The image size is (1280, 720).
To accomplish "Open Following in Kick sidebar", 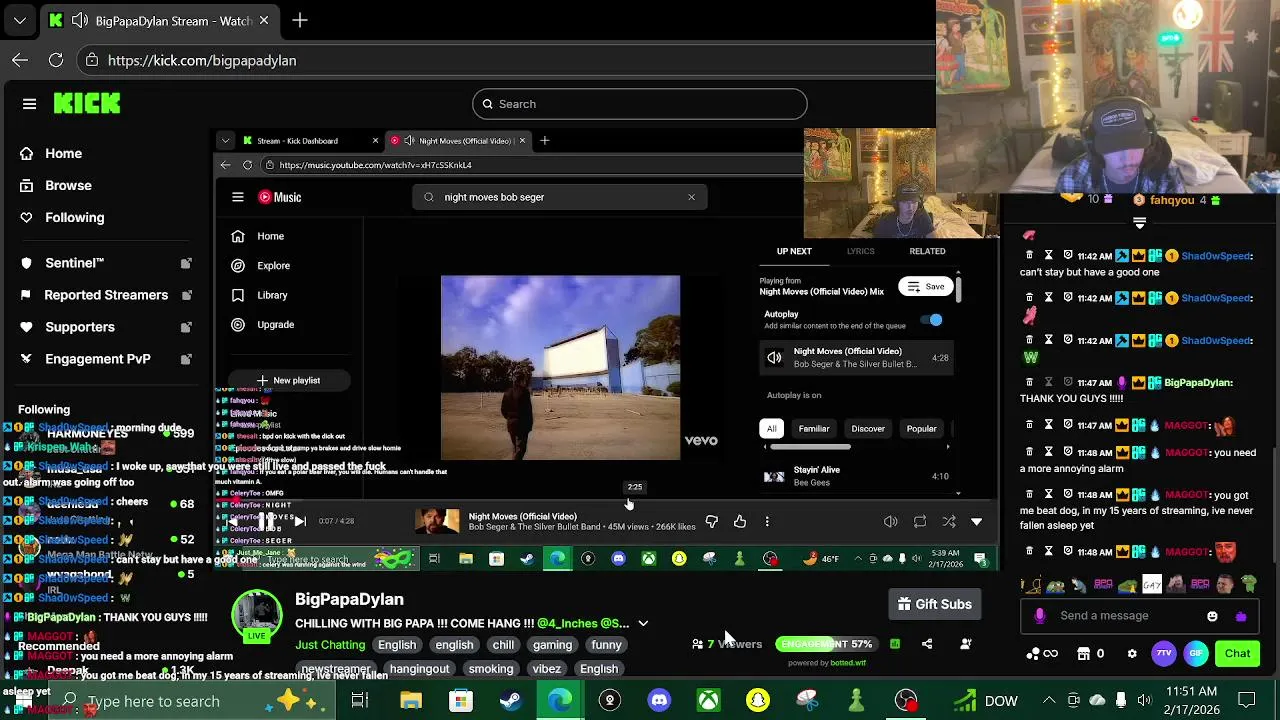I will click(x=74, y=217).
